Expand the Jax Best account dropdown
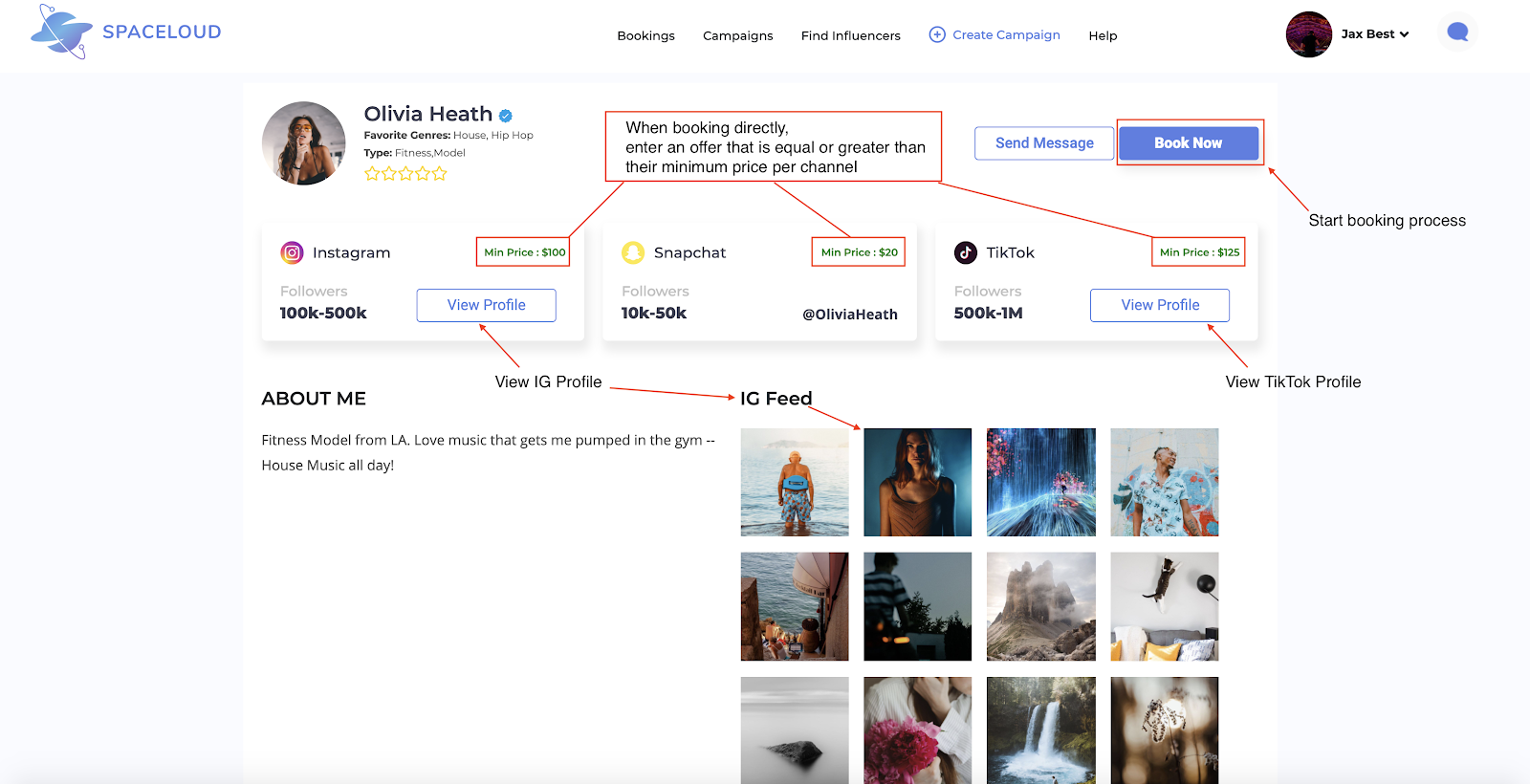This screenshot has width=1530, height=784. 1376,34
